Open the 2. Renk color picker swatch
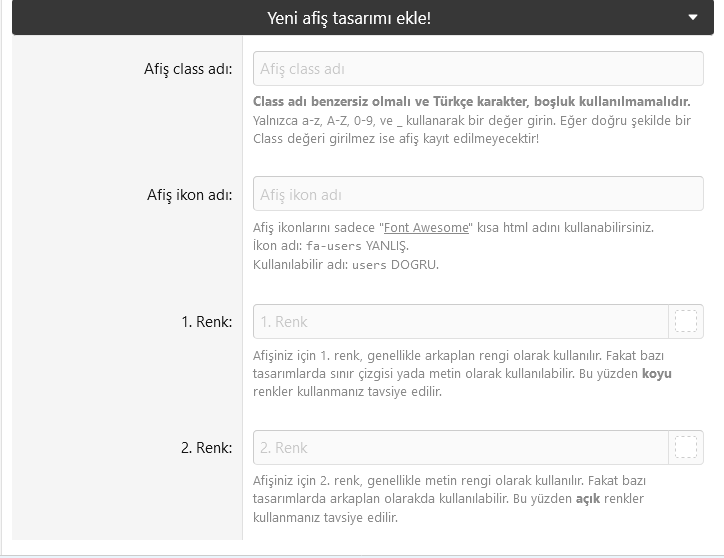Viewport: 724px width, 558px height. [x=685, y=447]
